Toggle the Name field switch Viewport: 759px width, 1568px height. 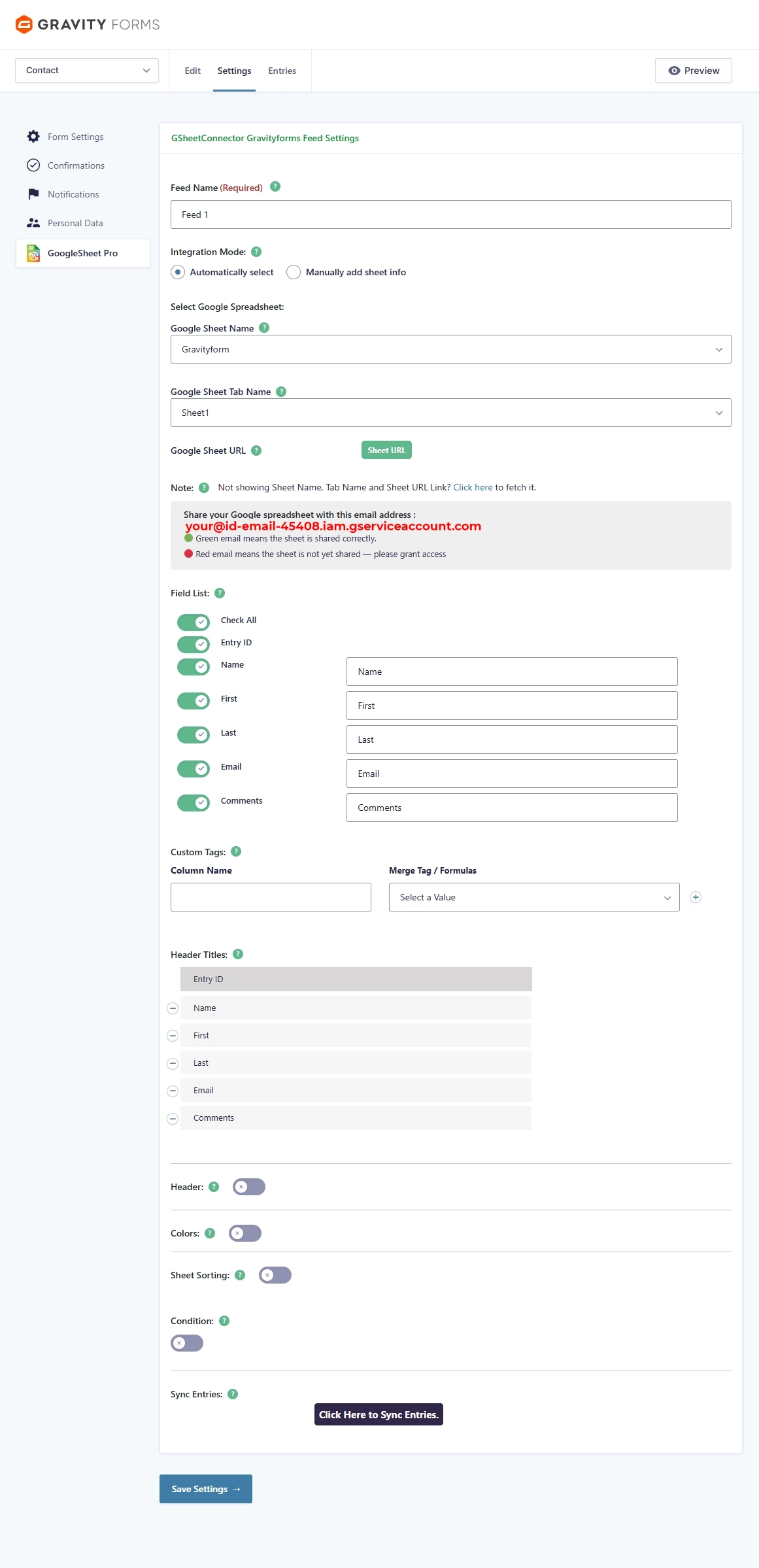click(x=194, y=666)
